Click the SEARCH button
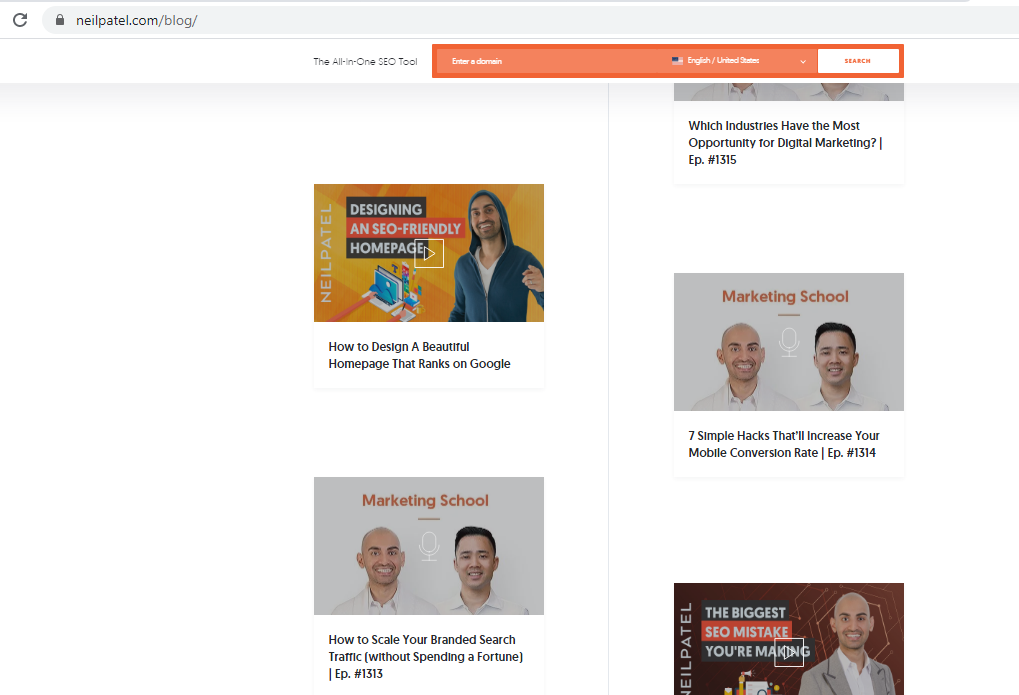 click(x=858, y=61)
